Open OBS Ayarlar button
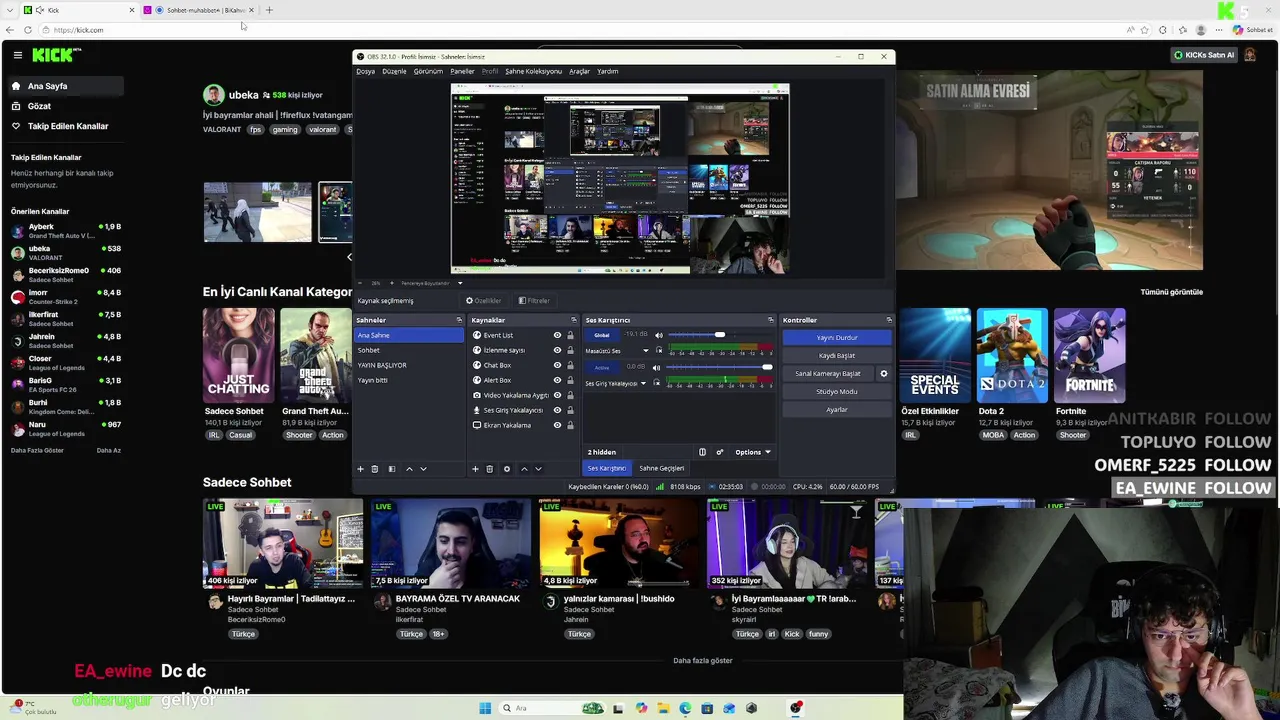 point(836,410)
